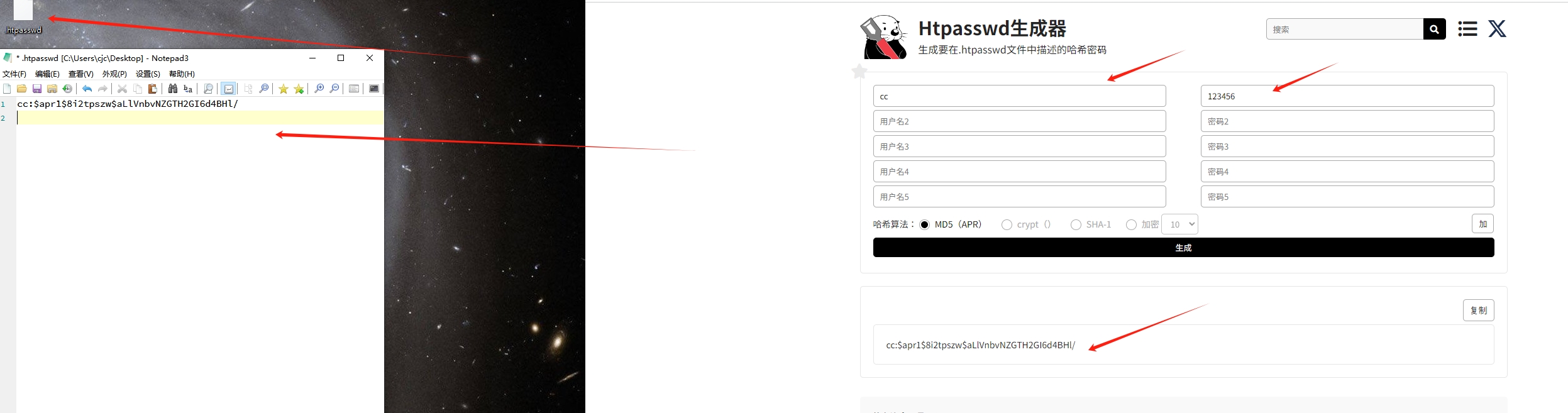Open the 查看(V) menu
This screenshot has width=1568, height=413.
tap(81, 74)
